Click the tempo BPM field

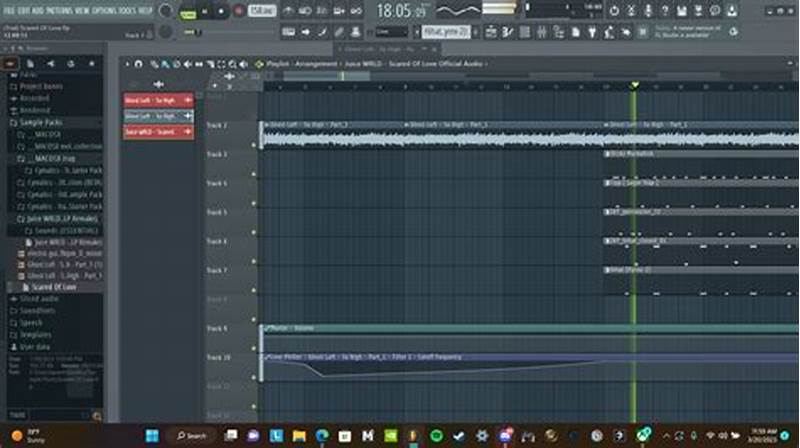pos(262,11)
